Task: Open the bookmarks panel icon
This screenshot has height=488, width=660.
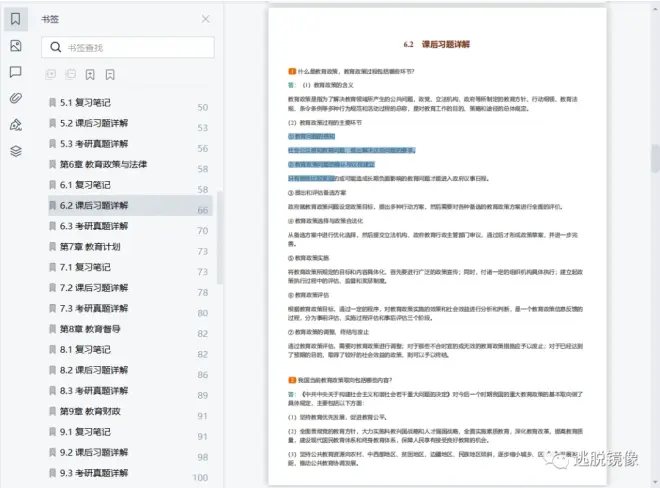Action: 15,19
